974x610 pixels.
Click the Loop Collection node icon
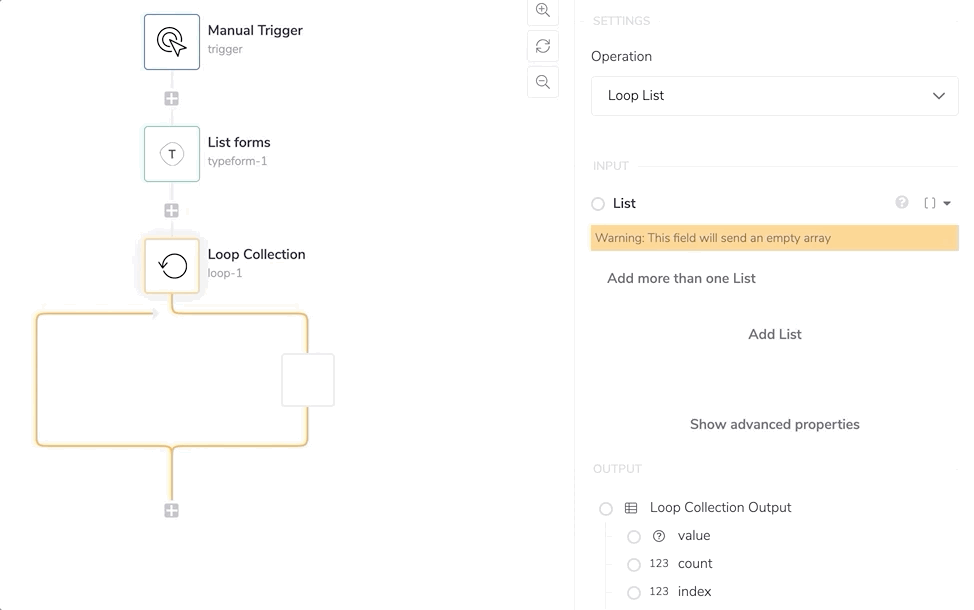172,265
